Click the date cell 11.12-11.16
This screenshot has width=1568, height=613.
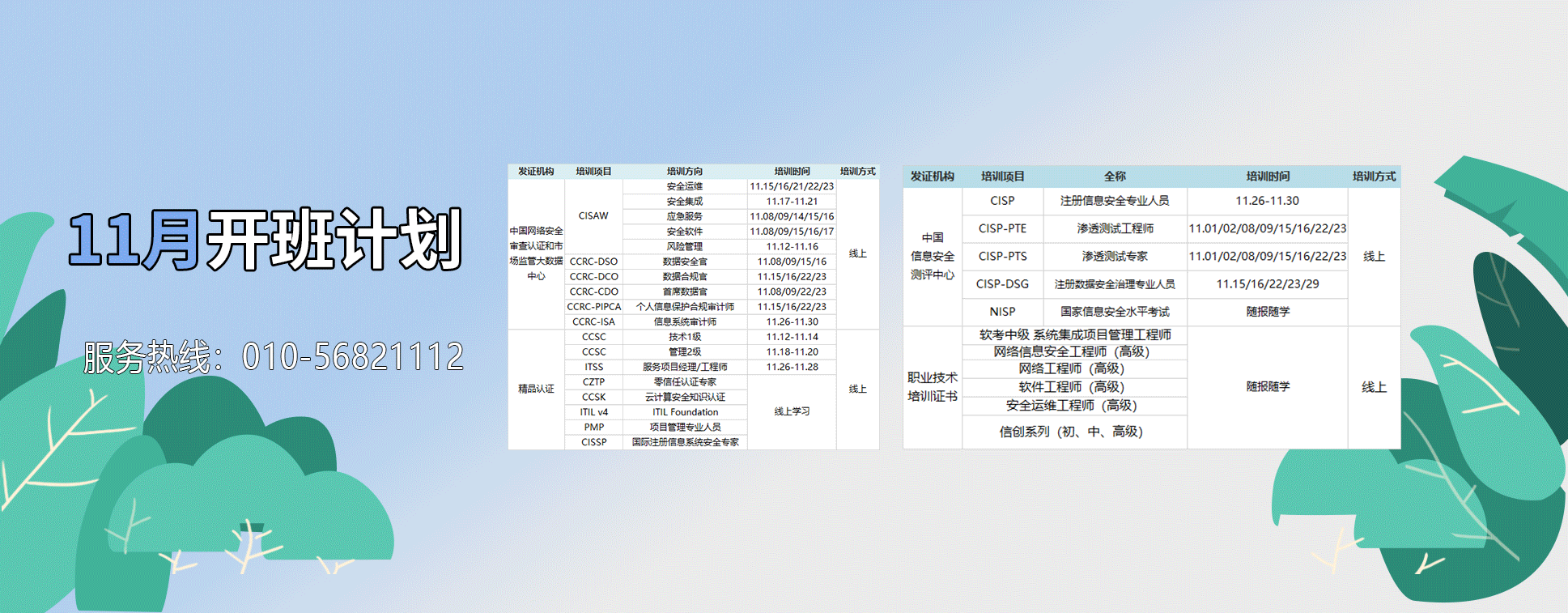tap(792, 247)
